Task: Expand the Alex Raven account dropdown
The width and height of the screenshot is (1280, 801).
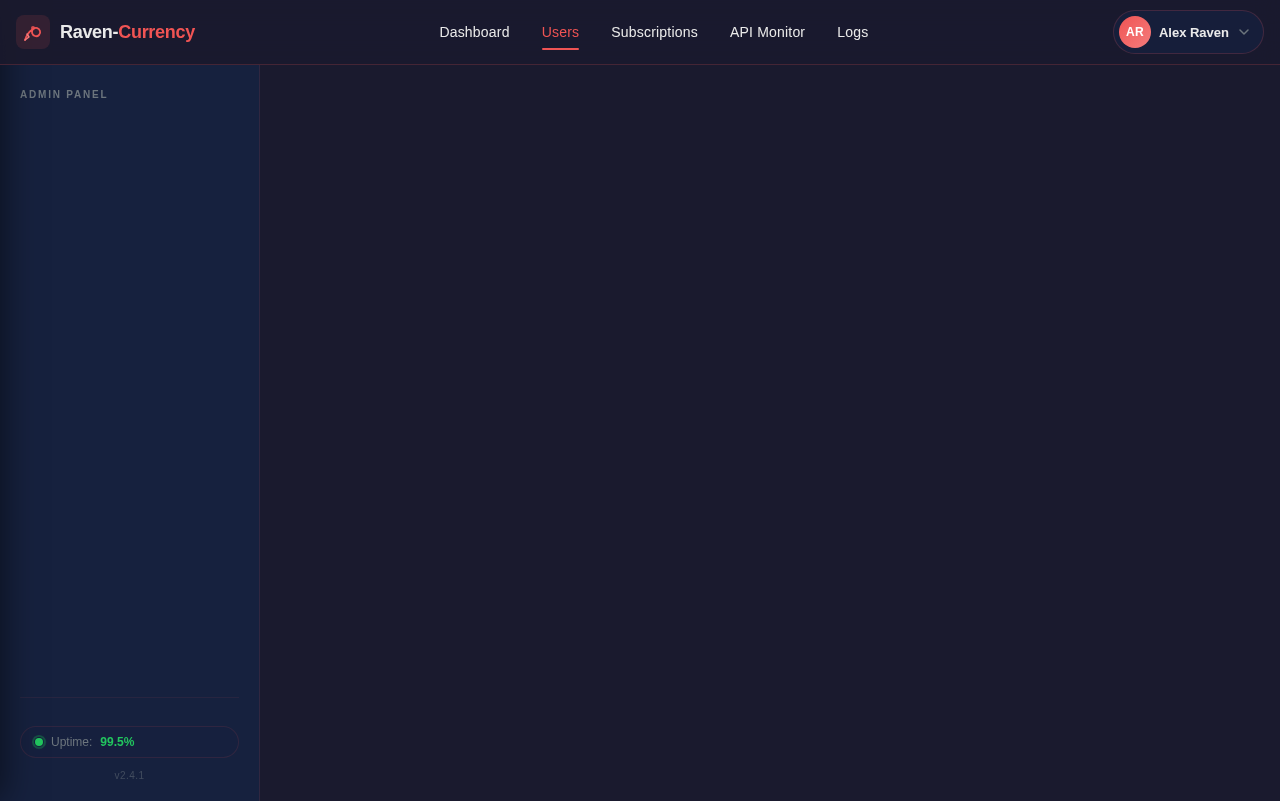Action: pyautogui.click(x=1188, y=32)
